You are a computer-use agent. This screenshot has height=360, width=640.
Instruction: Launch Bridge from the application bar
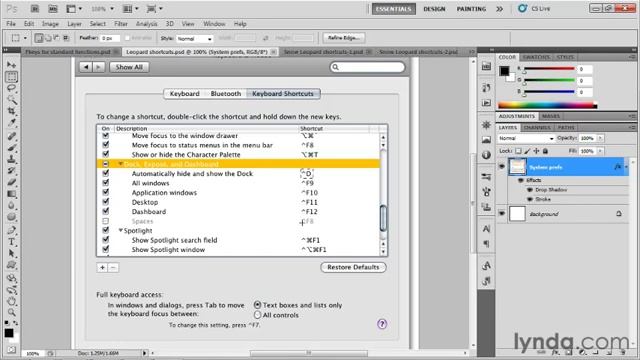(35, 9)
